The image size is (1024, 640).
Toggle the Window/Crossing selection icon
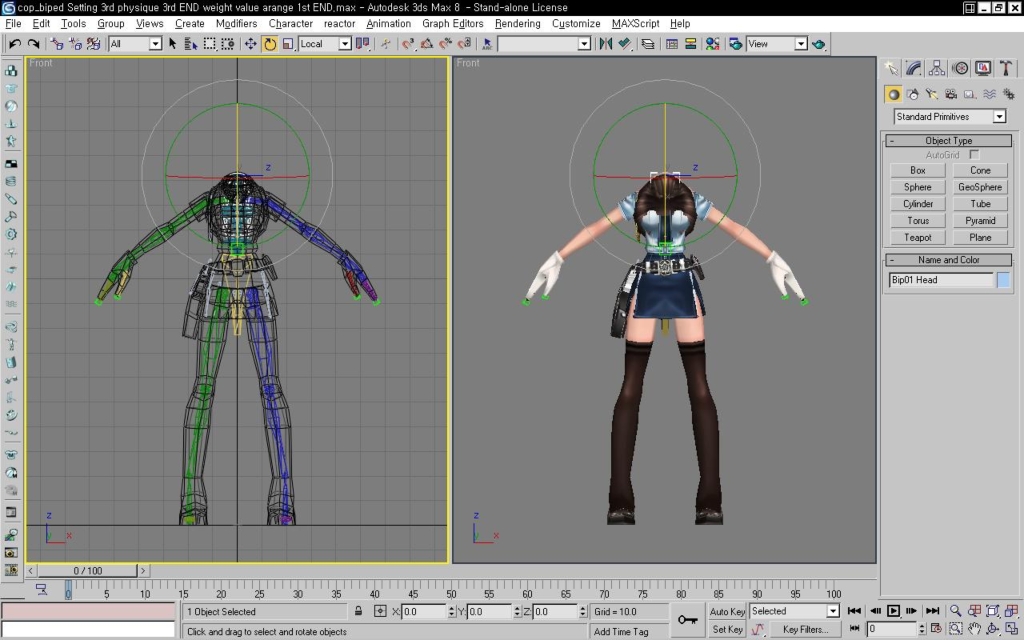pos(227,44)
